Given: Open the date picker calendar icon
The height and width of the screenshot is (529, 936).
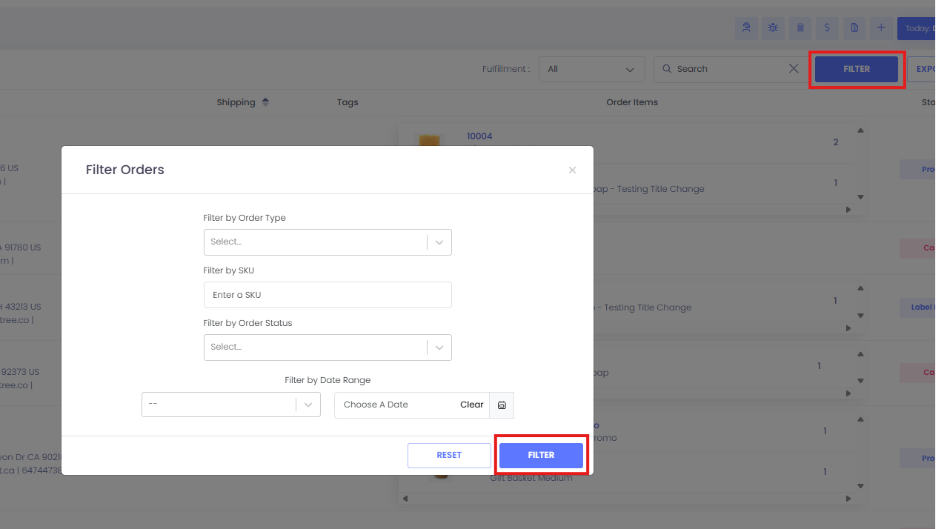Looking at the screenshot, I should (501, 405).
